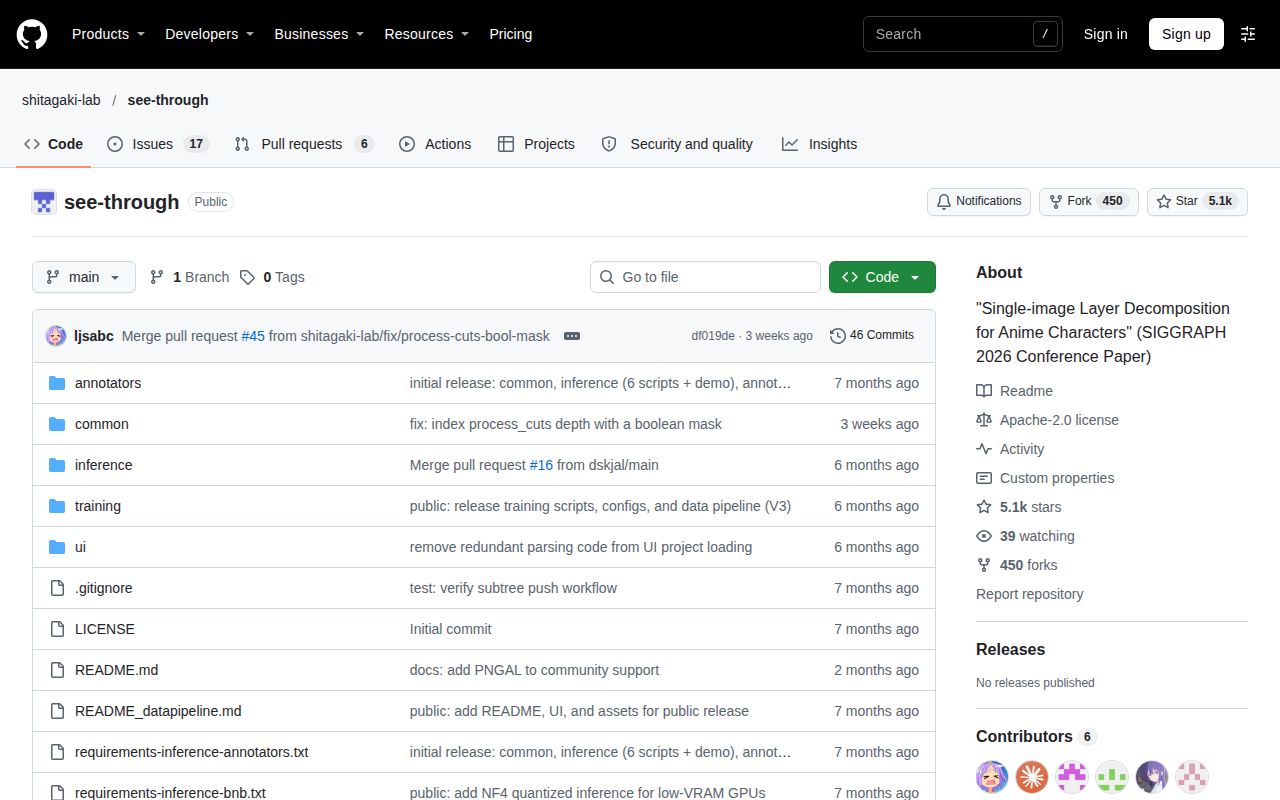The height and width of the screenshot is (800, 1280).
Task: Click the Sign up button
Action: (x=1186, y=34)
